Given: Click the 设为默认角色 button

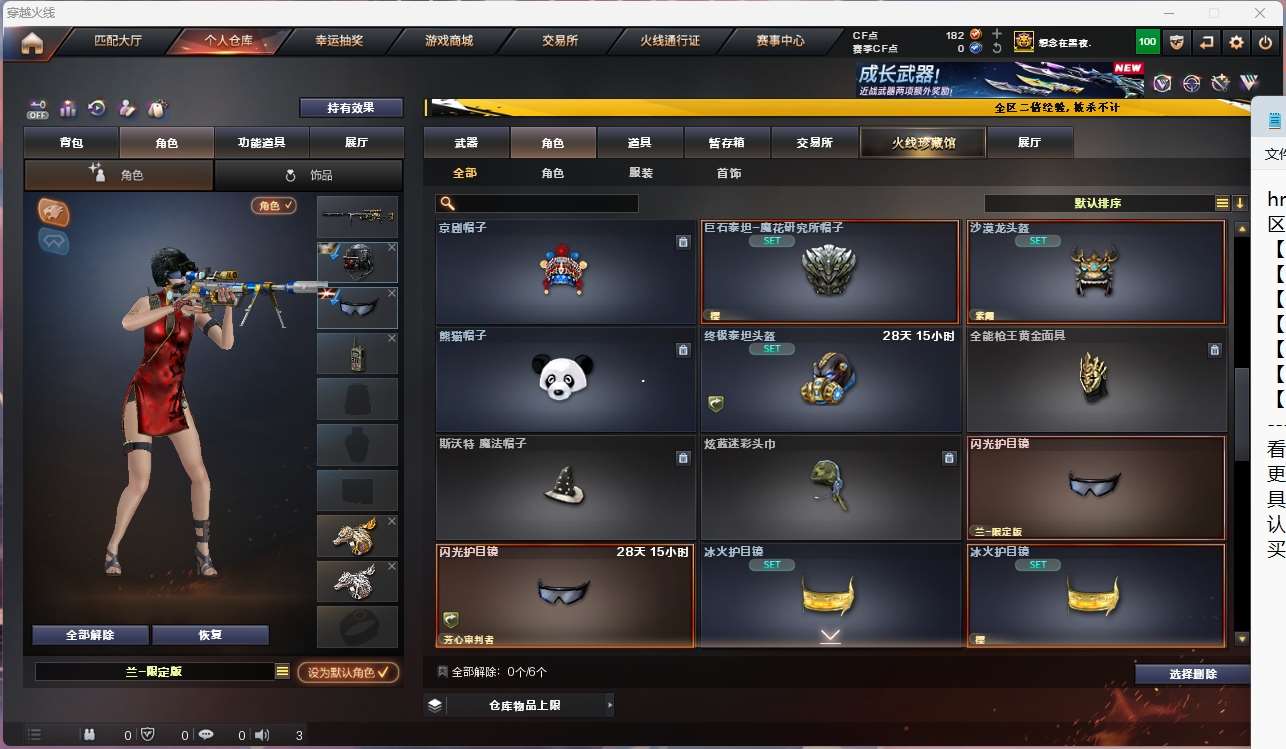Looking at the screenshot, I should point(348,672).
